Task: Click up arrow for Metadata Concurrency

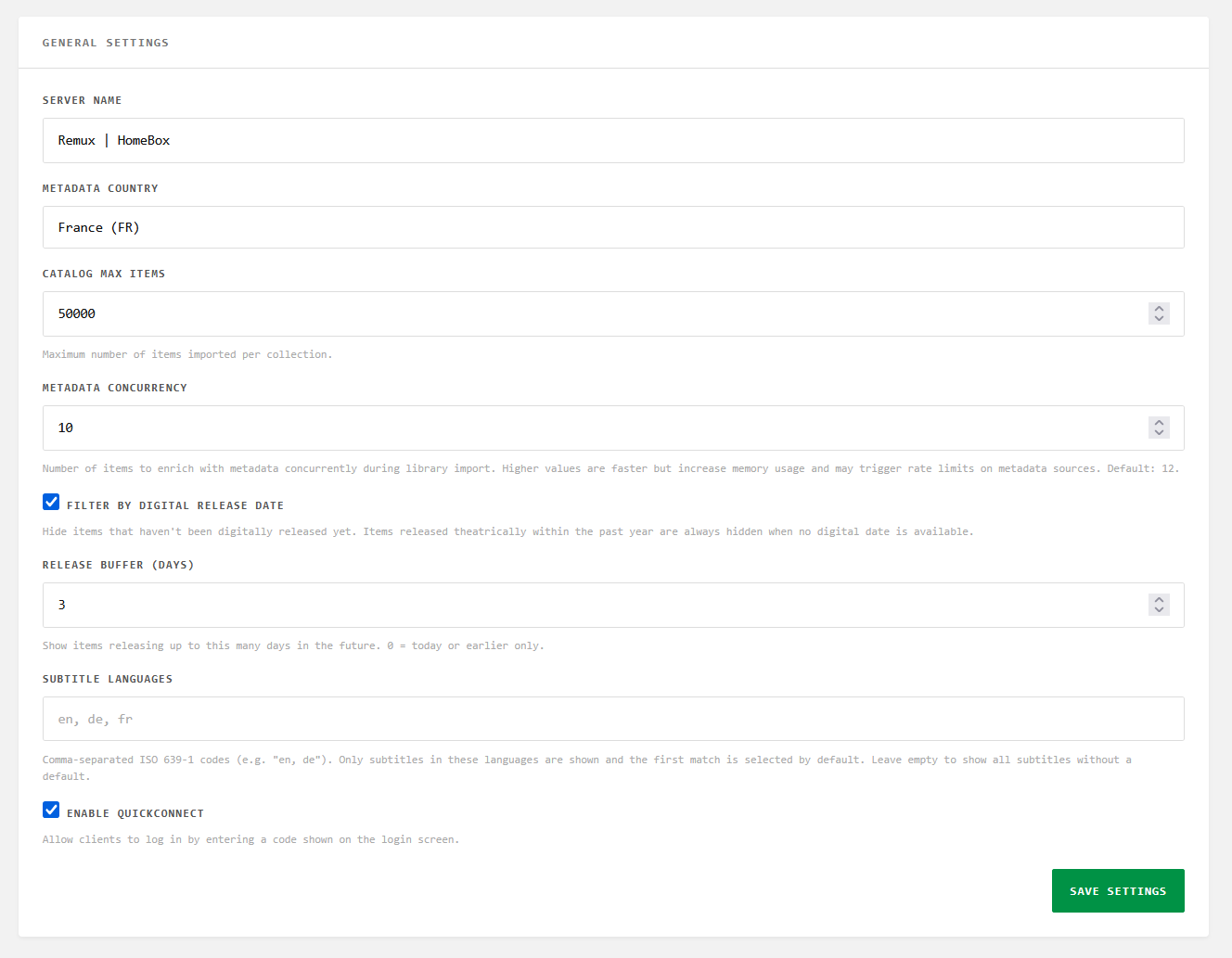Action: click(x=1159, y=423)
